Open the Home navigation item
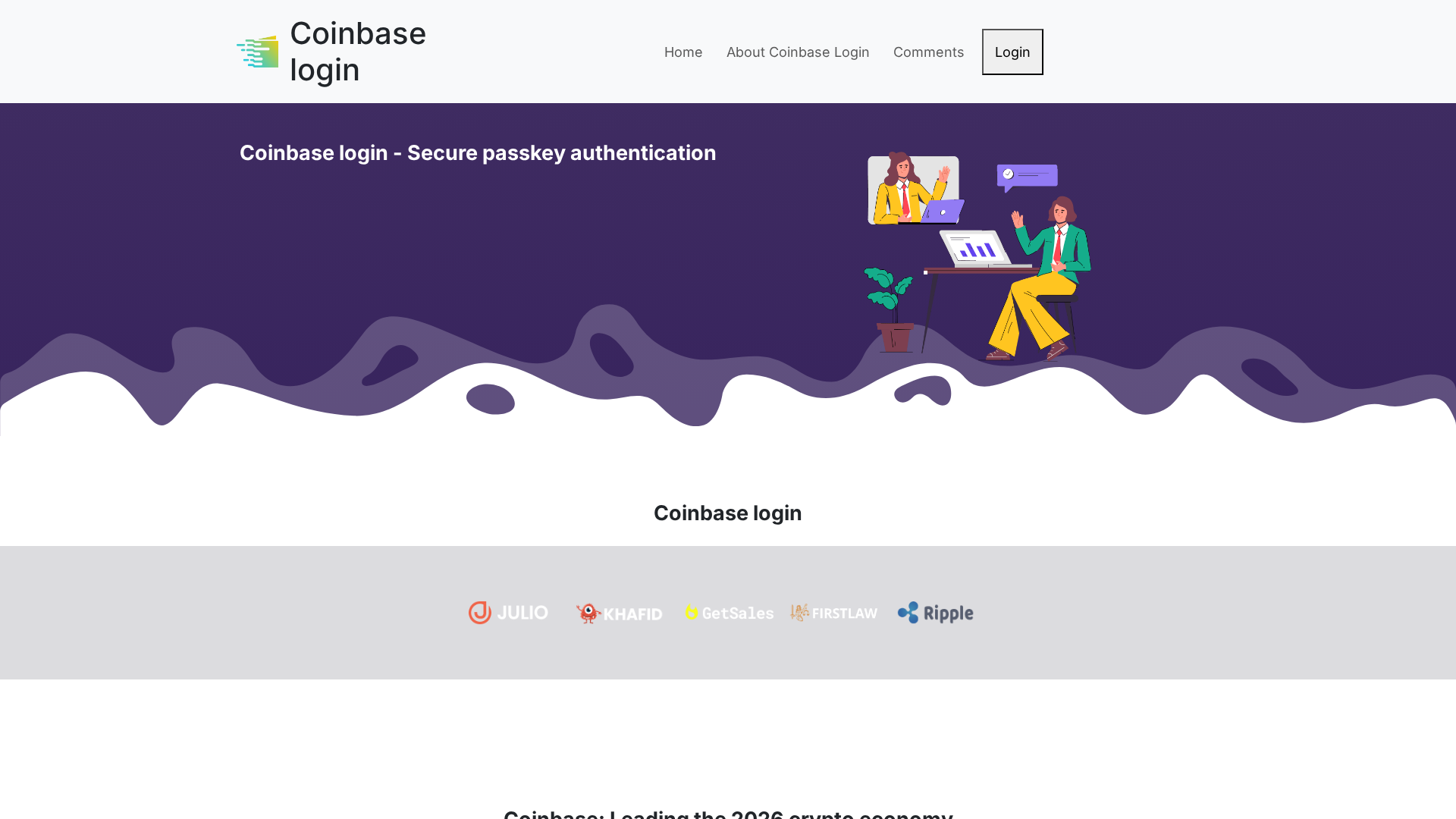This screenshot has width=1456, height=819. (683, 52)
